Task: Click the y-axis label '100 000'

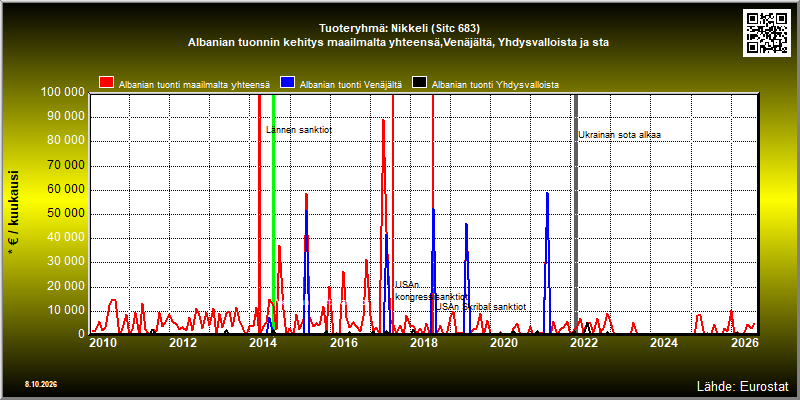Action: pyautogui.click(x=62, y=93)
